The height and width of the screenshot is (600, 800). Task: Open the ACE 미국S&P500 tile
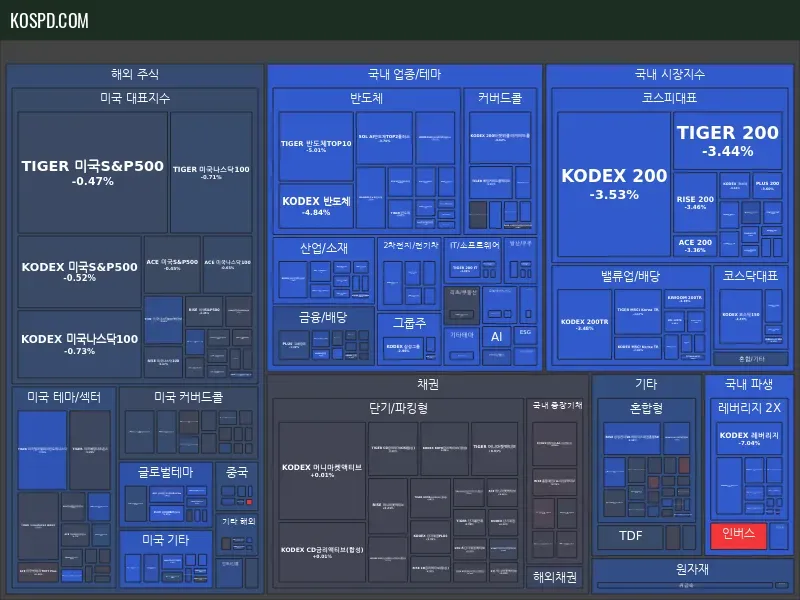172,264
